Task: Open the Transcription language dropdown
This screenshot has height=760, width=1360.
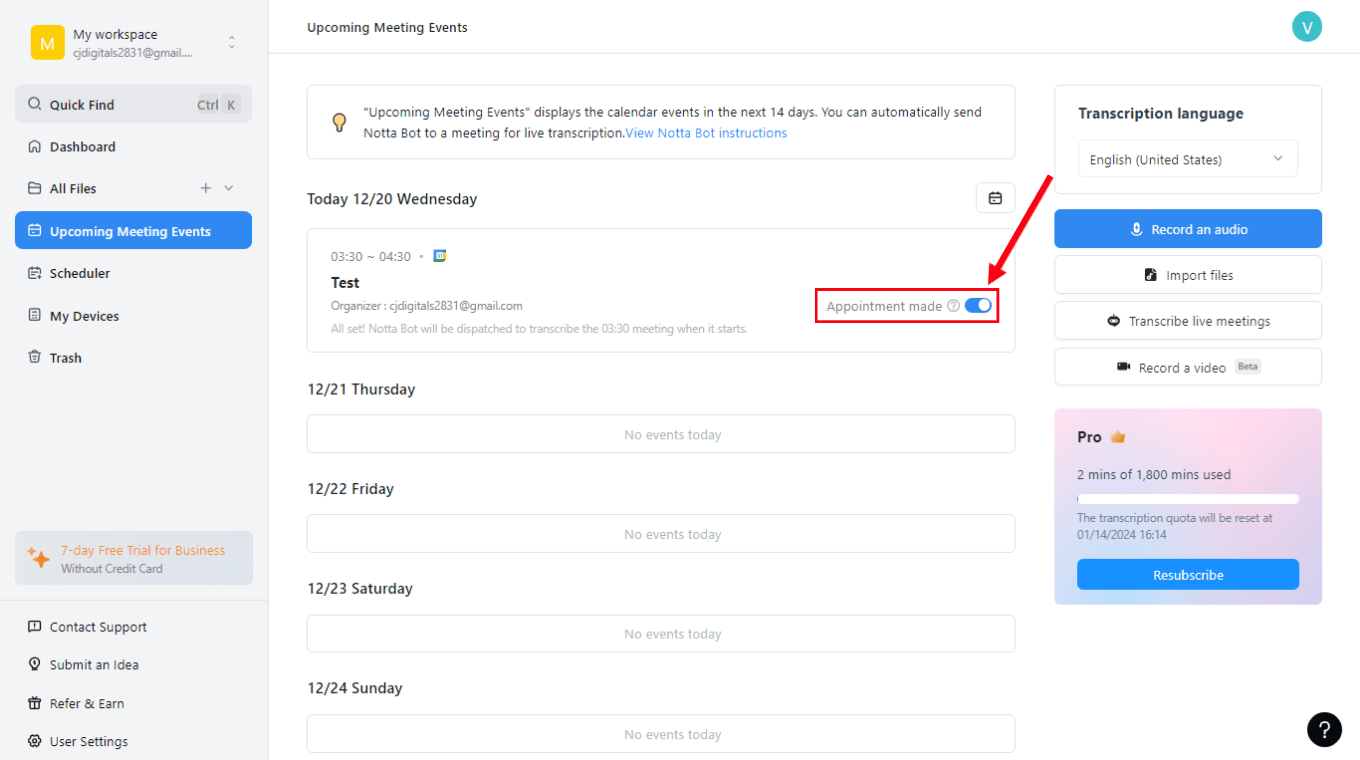Action: [x=1188, y=159]
